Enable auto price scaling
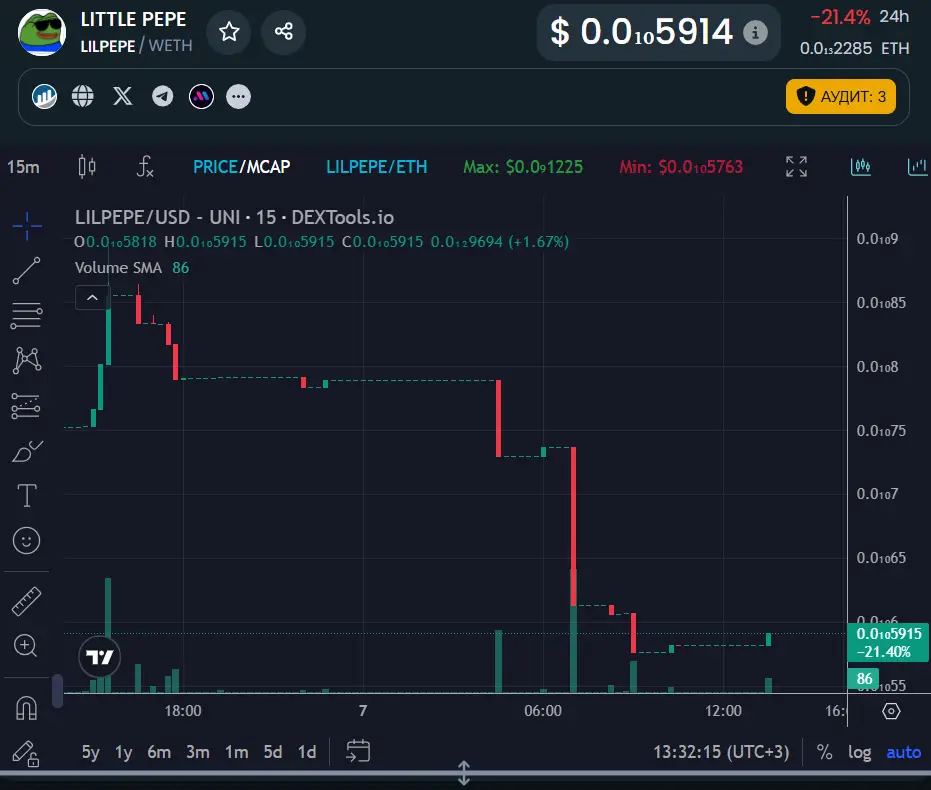Screen dimensions: 931x790 (x=903, y=752)
